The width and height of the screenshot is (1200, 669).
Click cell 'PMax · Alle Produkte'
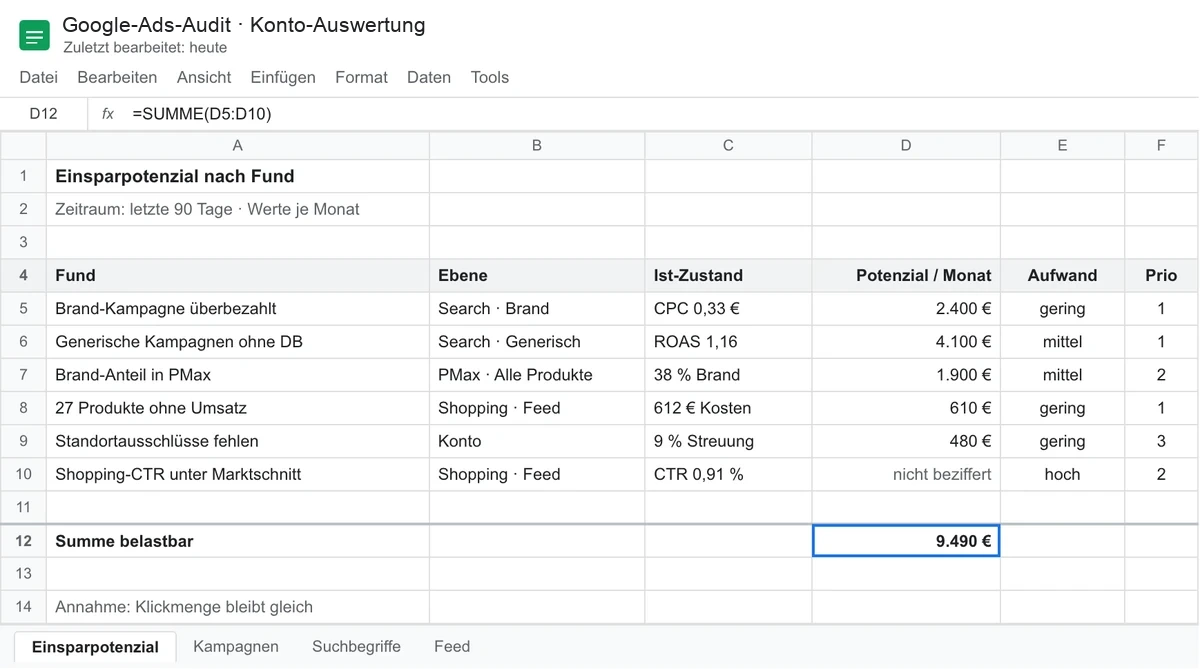point(537,375)
